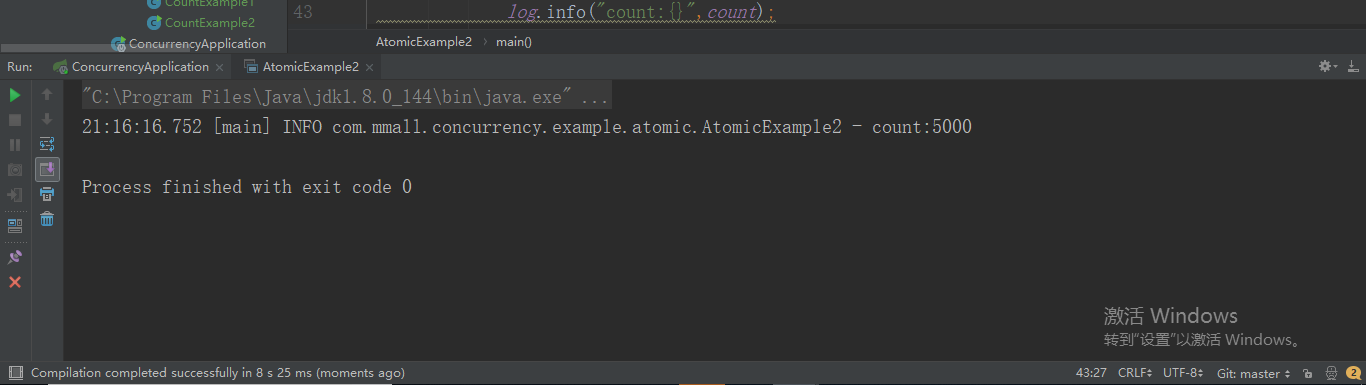Open event log notifications badge 2
The width and height of the screenshot is (1366, 385).
pos(1353,373)
